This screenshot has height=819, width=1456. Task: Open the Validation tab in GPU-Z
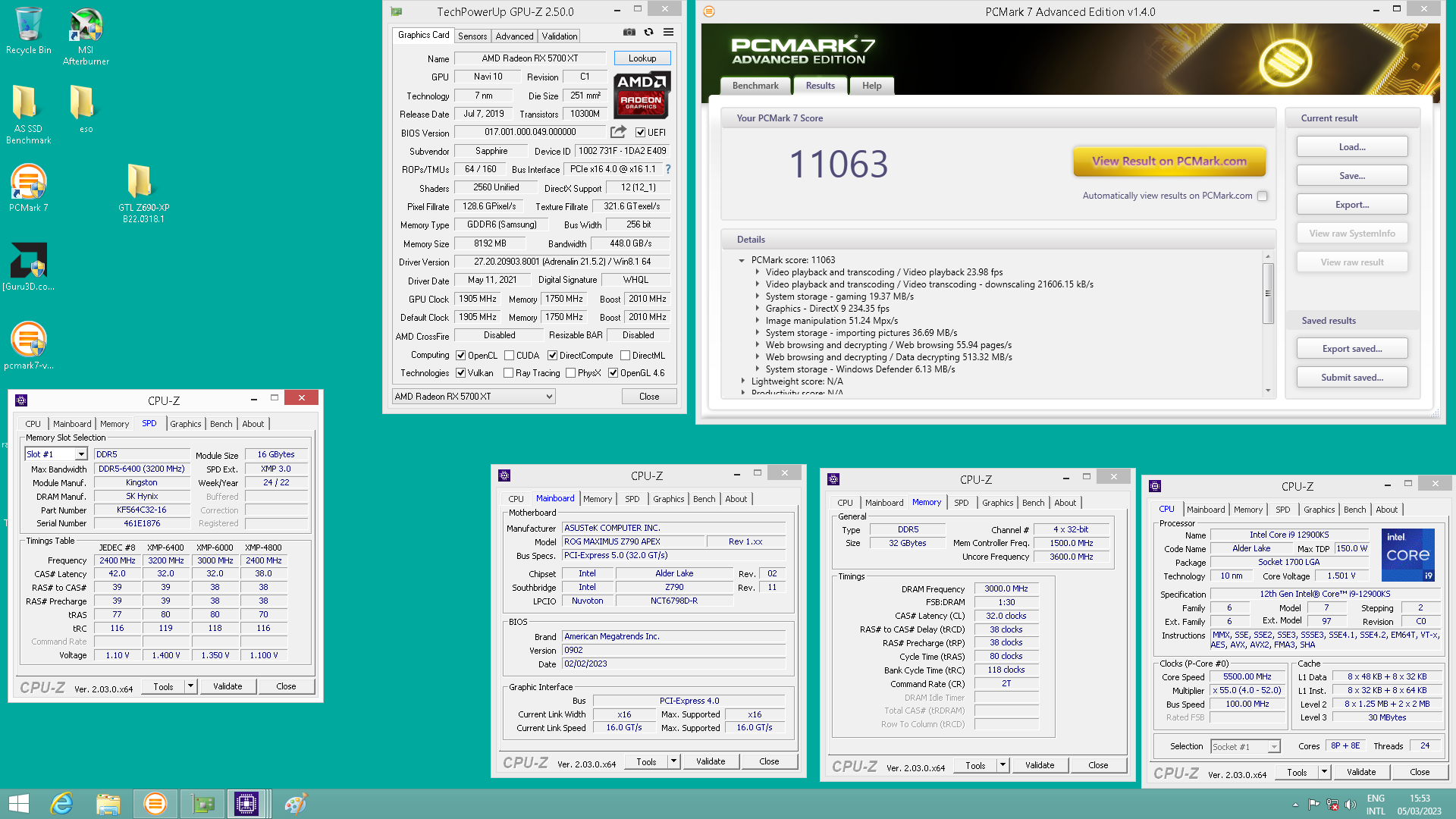(560, 36)
